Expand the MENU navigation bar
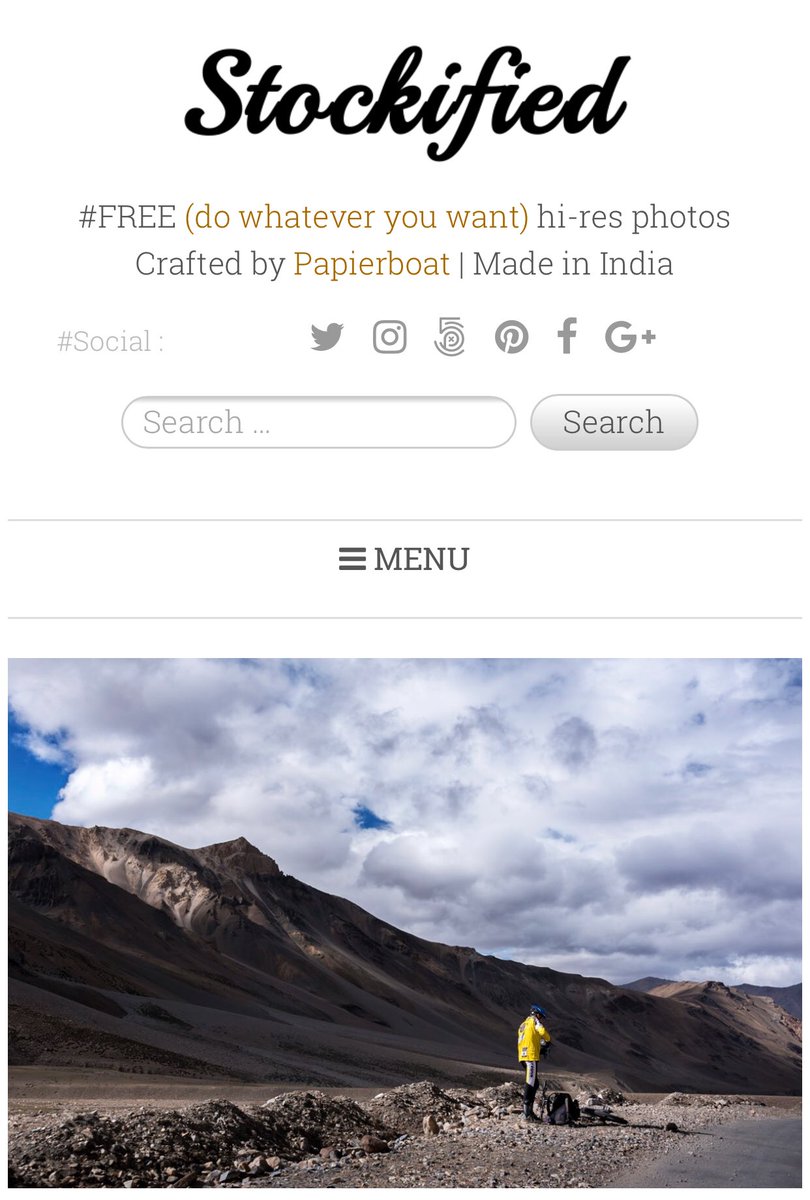Image resolution: width=810 pixels, height=1200 pixels. pos(405,569)
